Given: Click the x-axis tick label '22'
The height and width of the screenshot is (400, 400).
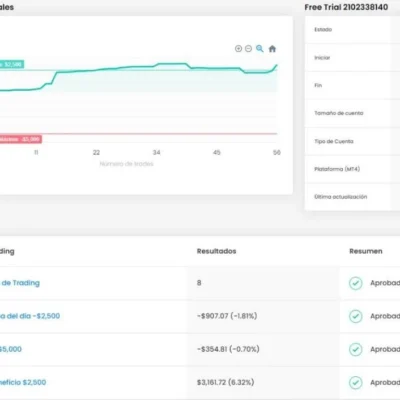Looking at the screenshot, I should coord(96,153).
